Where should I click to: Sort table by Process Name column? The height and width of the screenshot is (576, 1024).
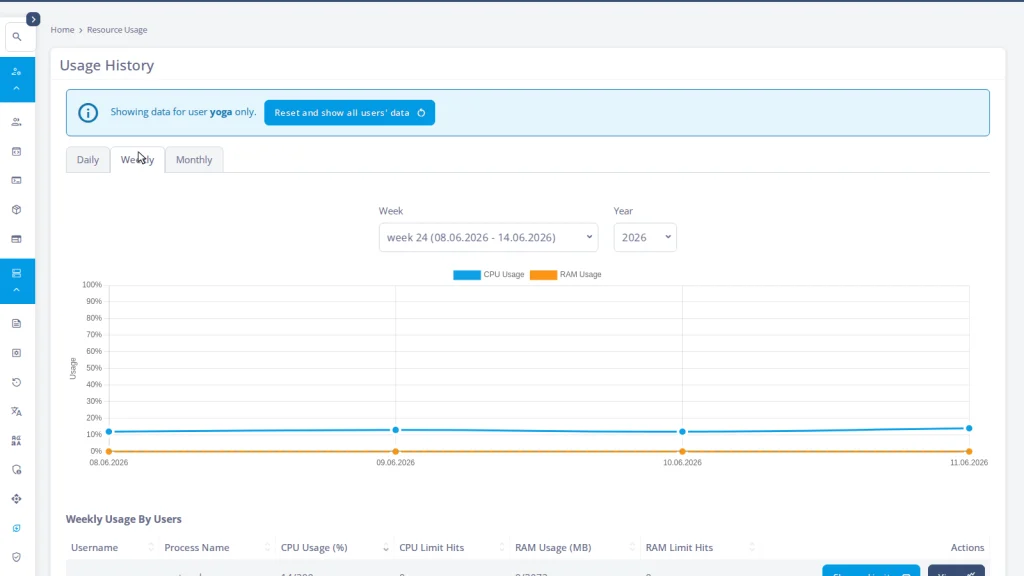pos(217,547)
